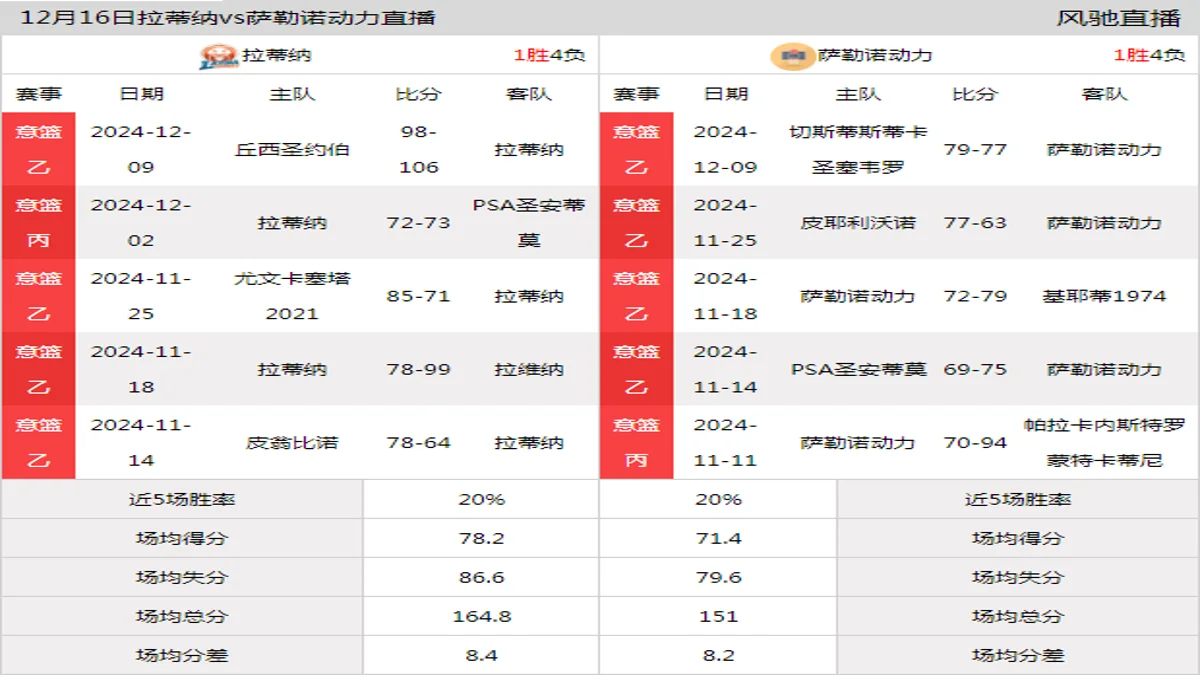Click the 85-71 score cell
Image resolution: width=1200 pixels, height=675 pixels.
(x=419, y=296)
